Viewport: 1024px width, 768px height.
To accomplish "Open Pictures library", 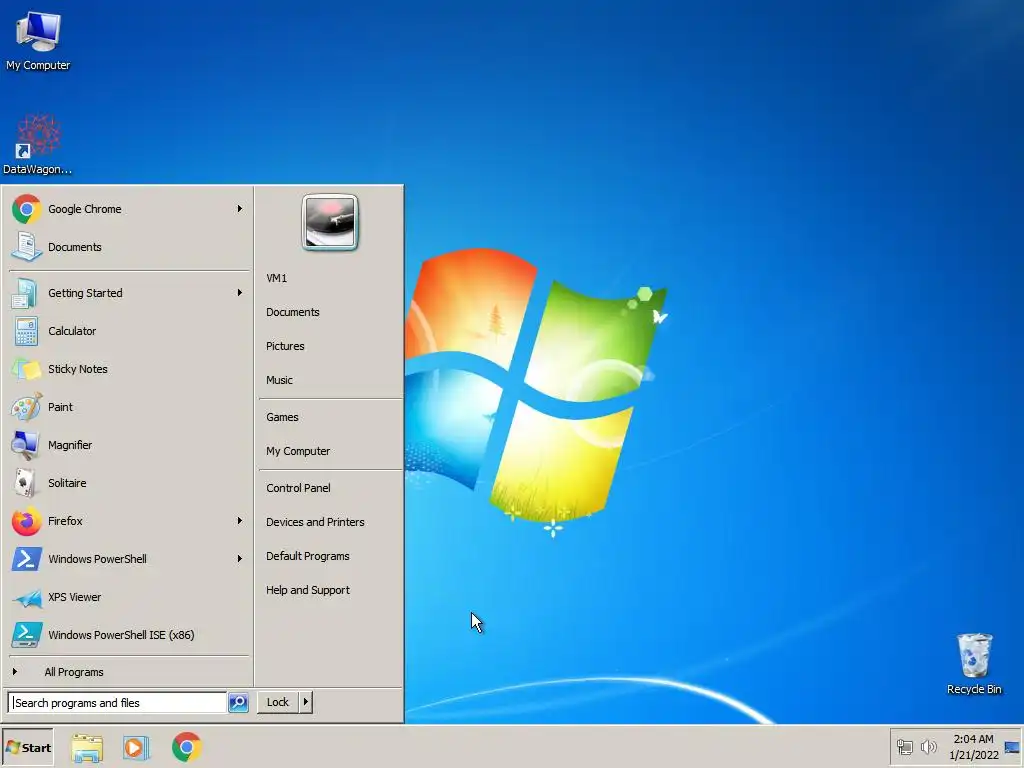I will pos(285,346).
